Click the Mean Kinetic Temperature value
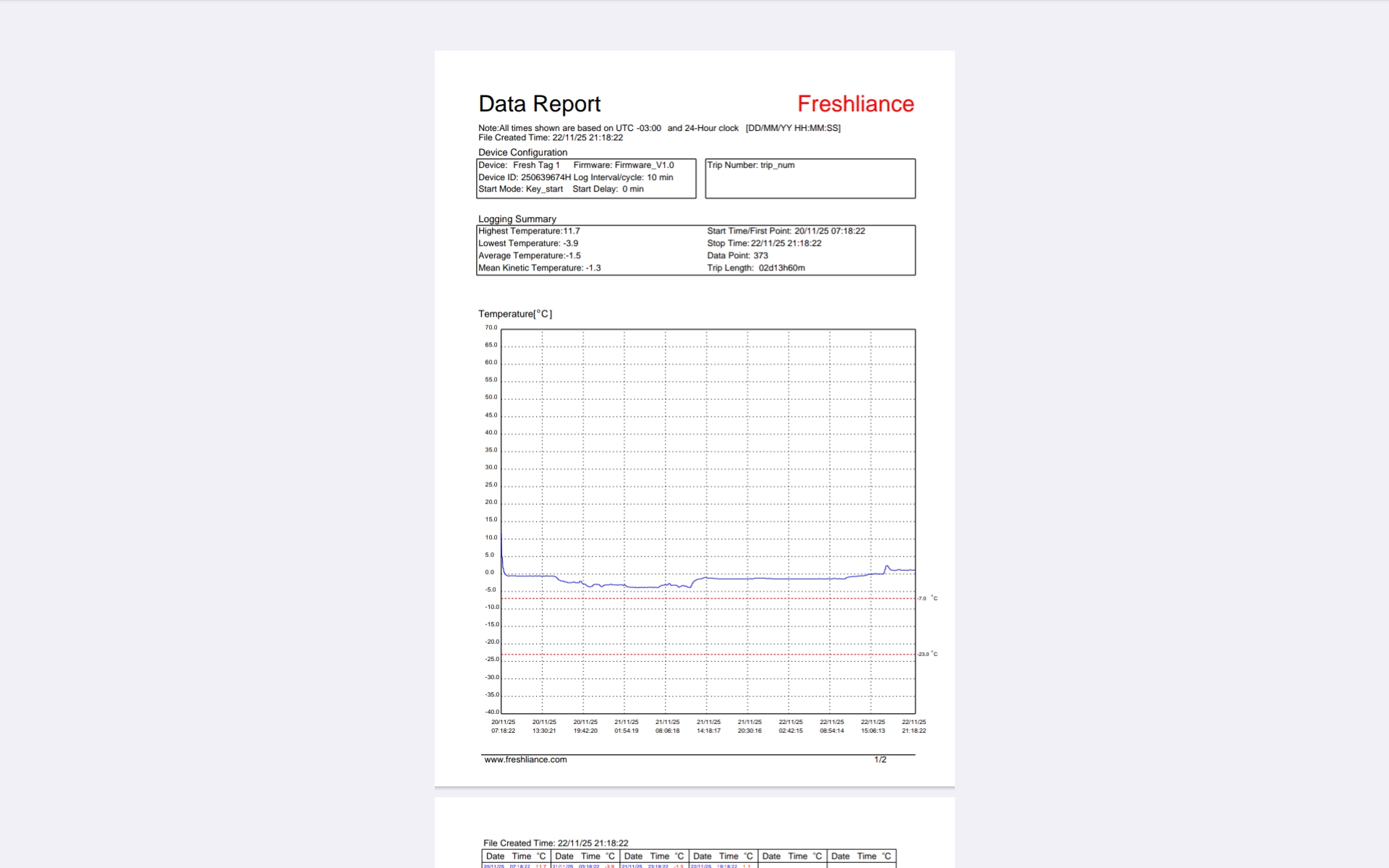1389x868 pixels. 540,268
